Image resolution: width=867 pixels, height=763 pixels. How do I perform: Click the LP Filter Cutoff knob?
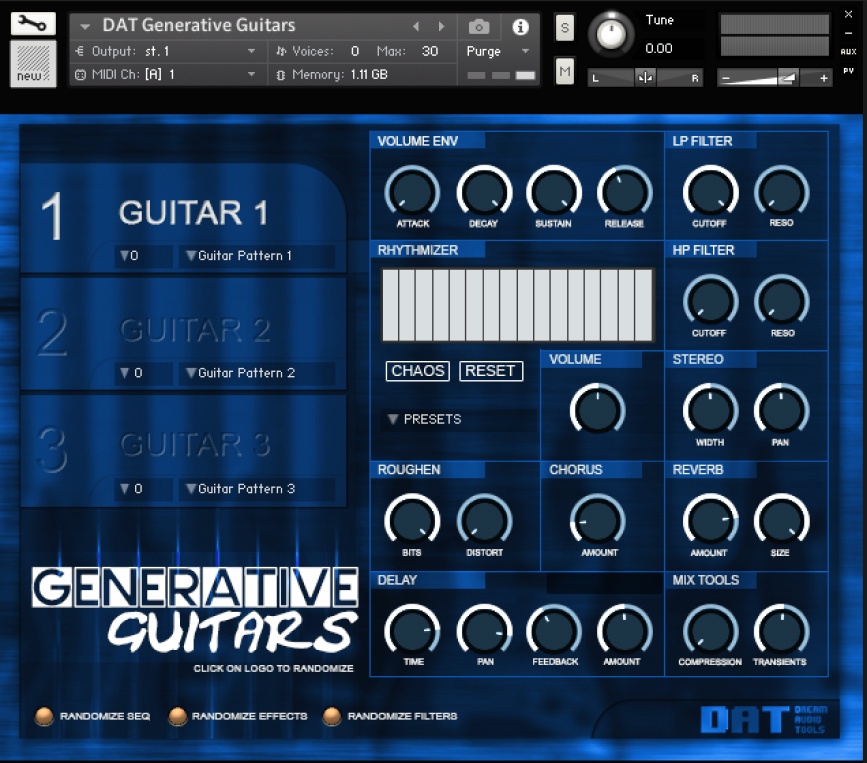point(710,190)
